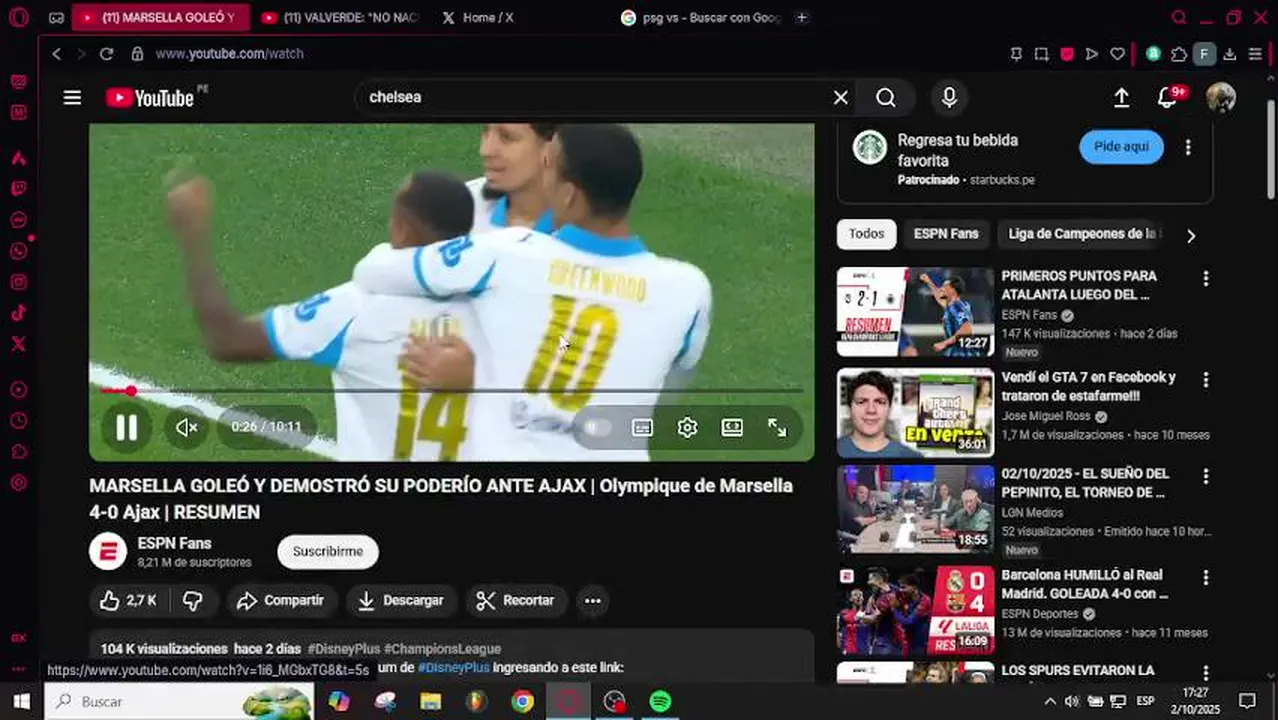Open Spotify from the Windows taskbar
This screenshot has width=1278, height=720.
pos(660,702)
